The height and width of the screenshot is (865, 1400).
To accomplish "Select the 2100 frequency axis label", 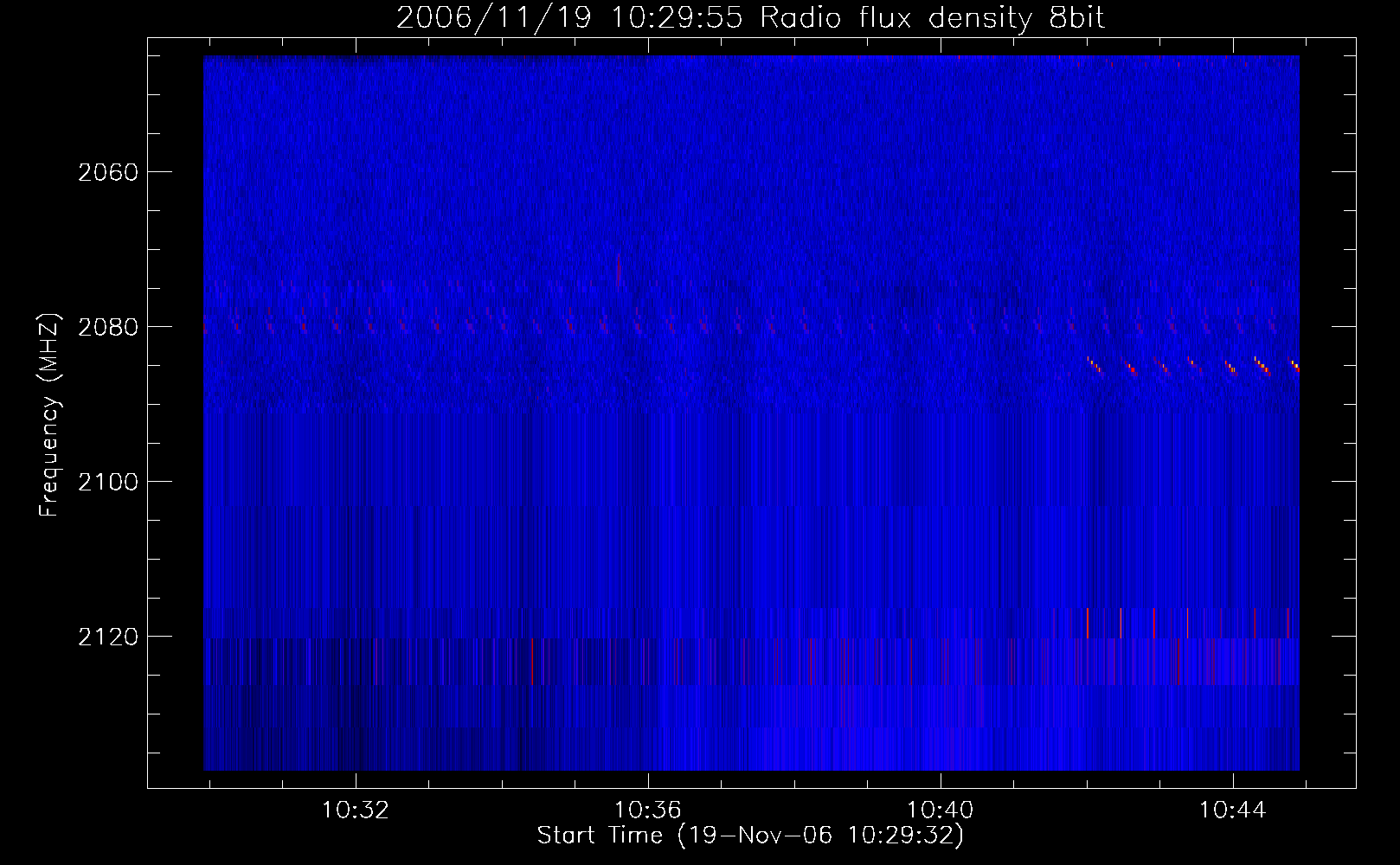I will coord(108,482).
